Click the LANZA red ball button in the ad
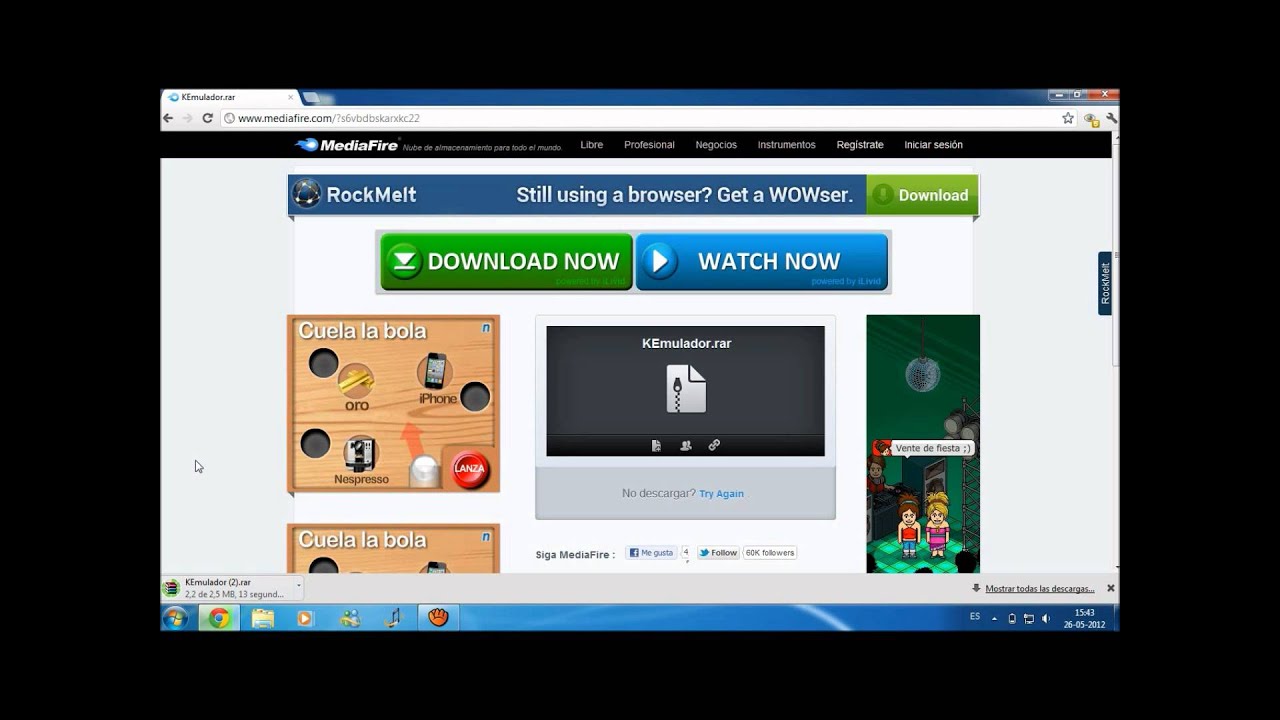Viewport: 1280px width, 720px height. tap(470, 469)
